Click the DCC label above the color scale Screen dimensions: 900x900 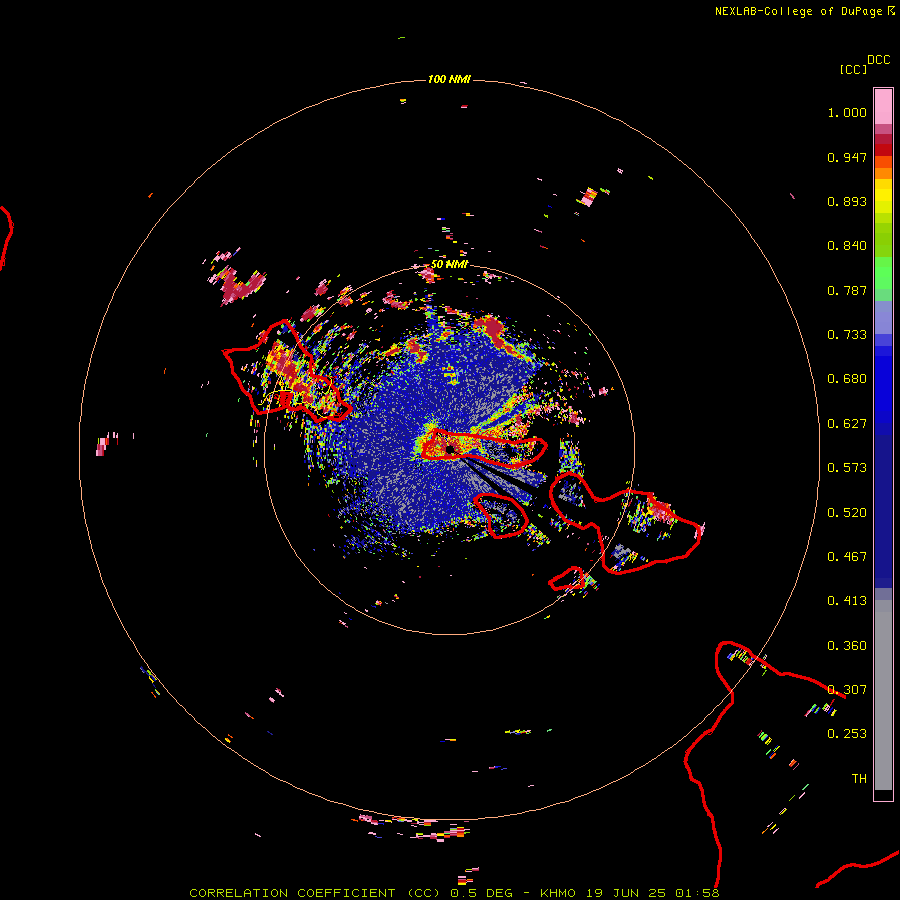point(879,60)
